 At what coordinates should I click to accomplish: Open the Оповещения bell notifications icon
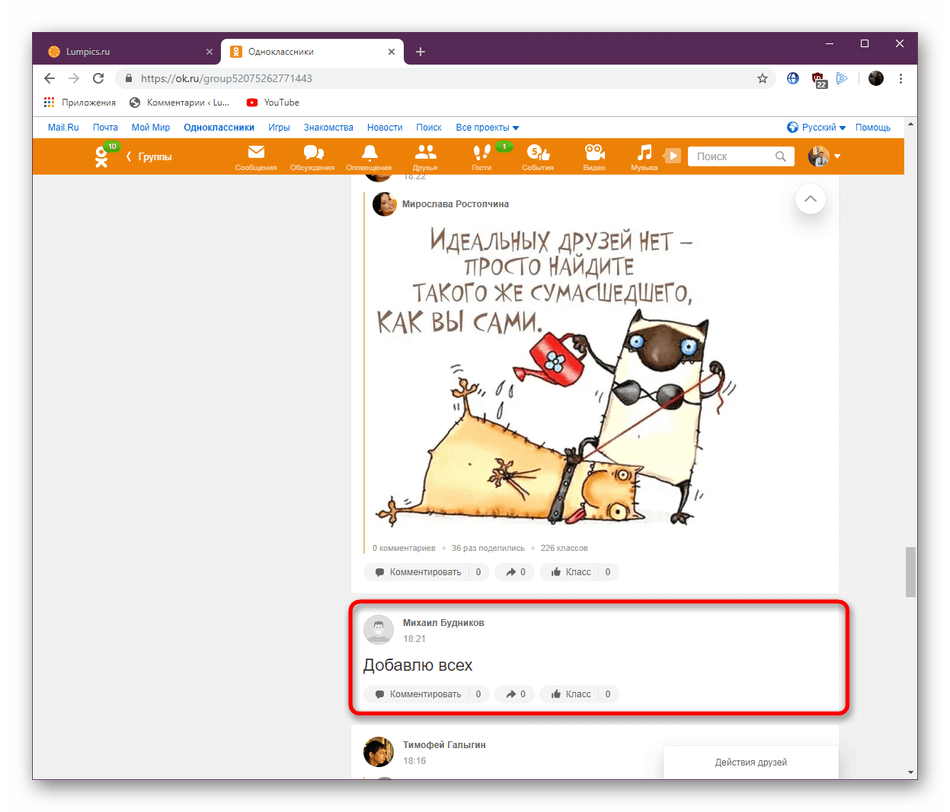(369, 157)
